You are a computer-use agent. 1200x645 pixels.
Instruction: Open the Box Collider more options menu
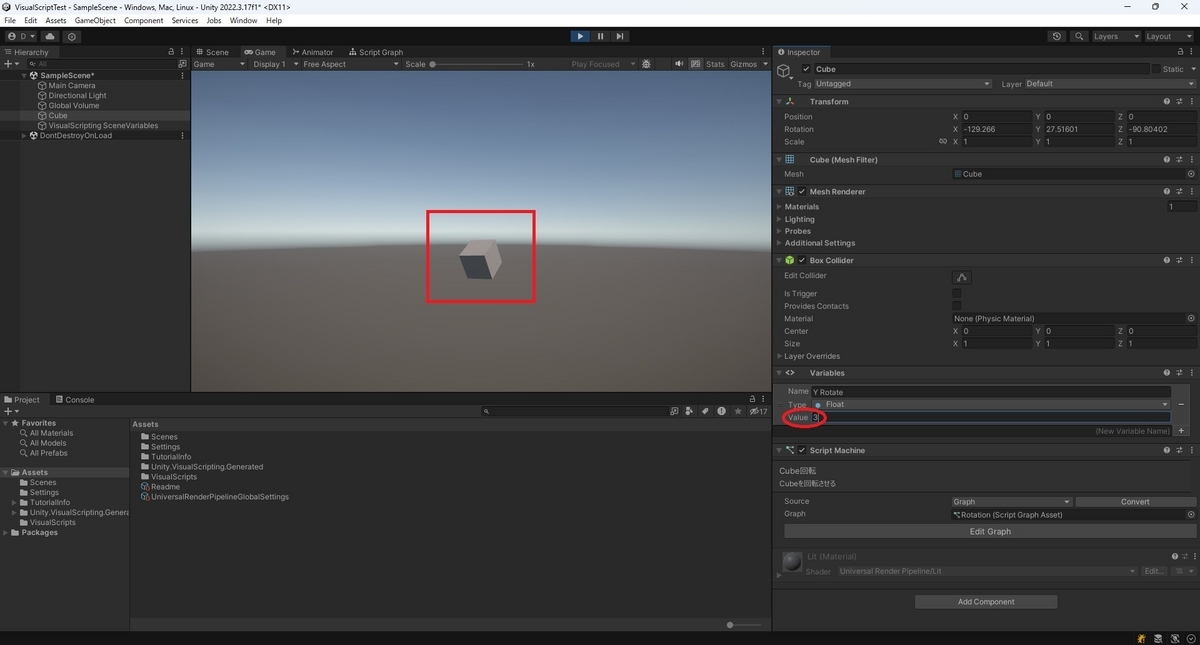[1191, 260]
